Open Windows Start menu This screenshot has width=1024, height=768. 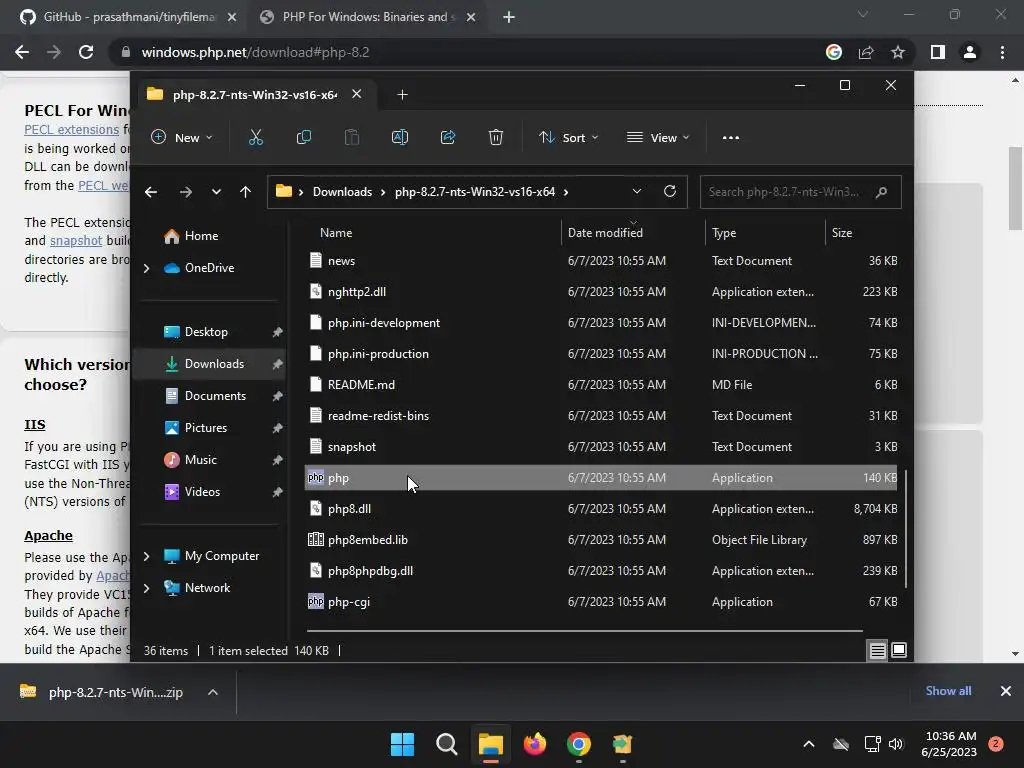coord(402,744)
